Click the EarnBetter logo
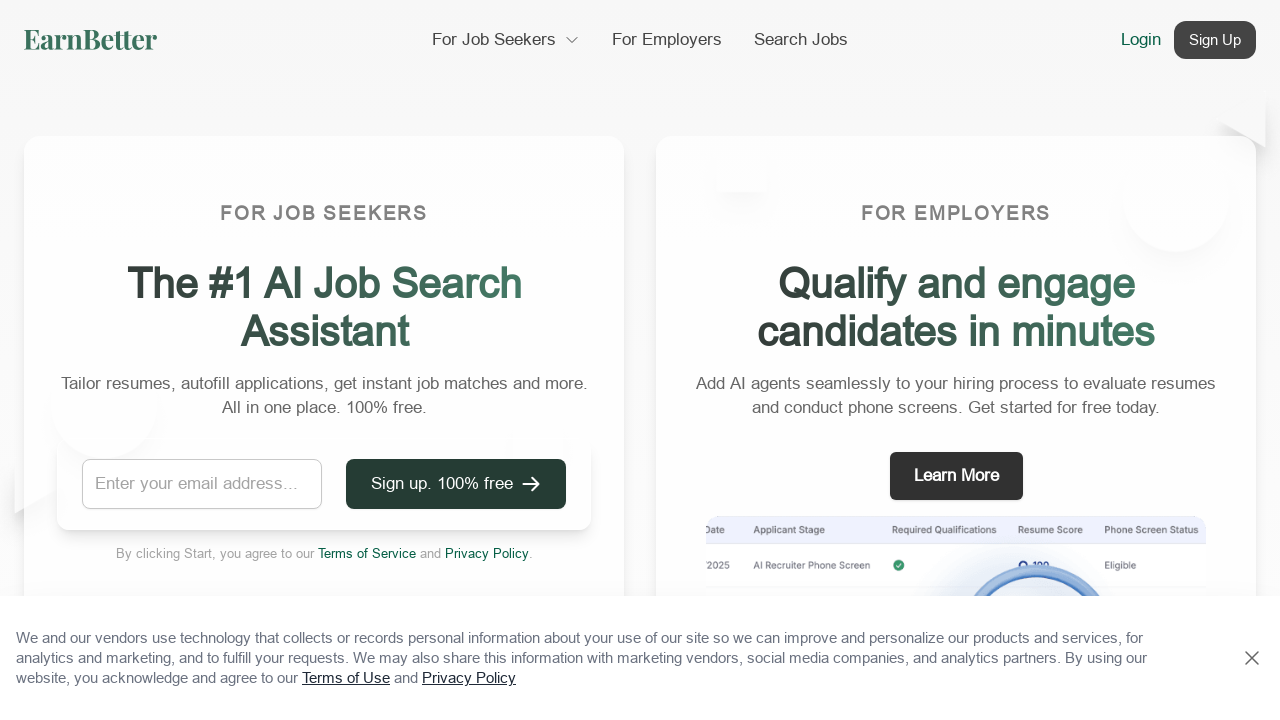The image size is (1280, 720). pyautogui.click(x=90, y=39)
